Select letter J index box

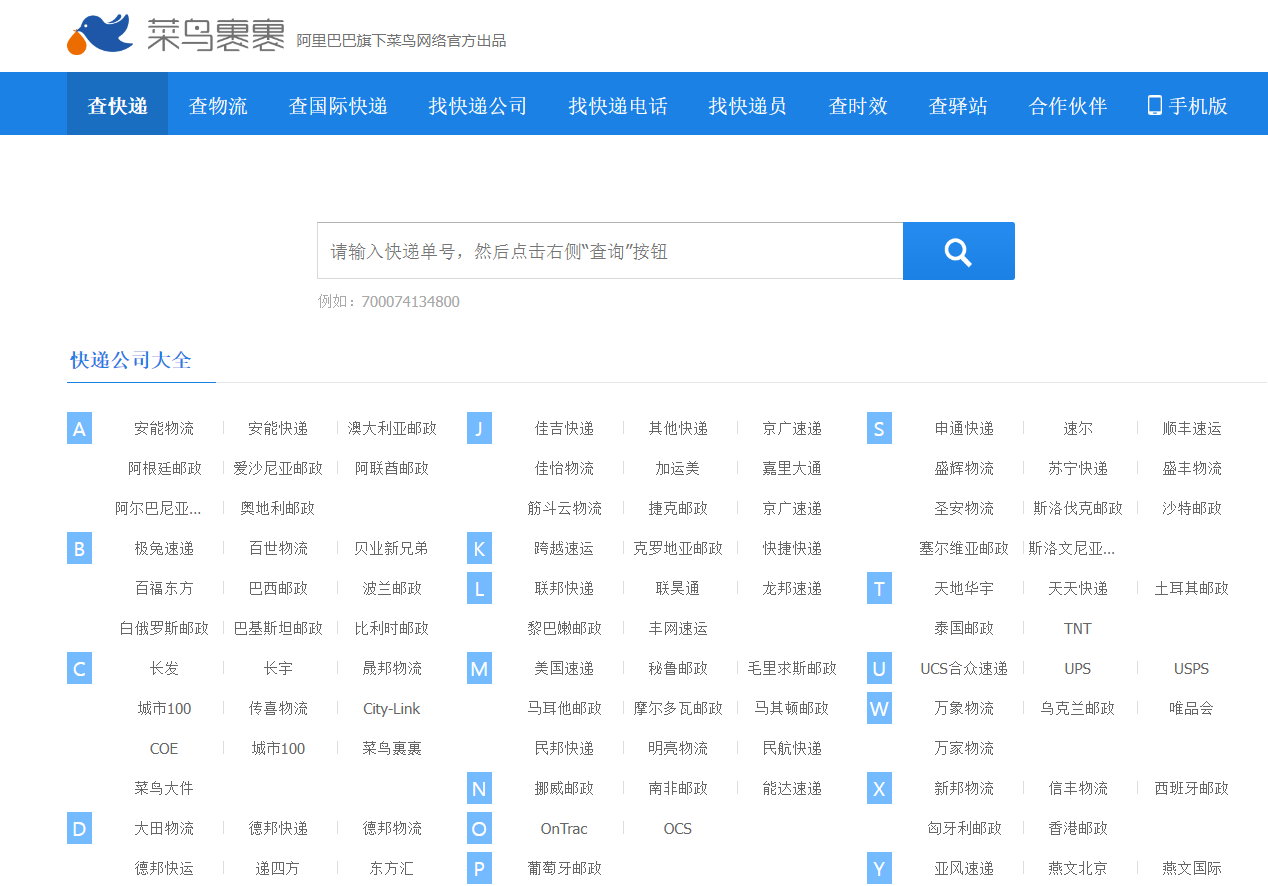click(x=479, y=428)
